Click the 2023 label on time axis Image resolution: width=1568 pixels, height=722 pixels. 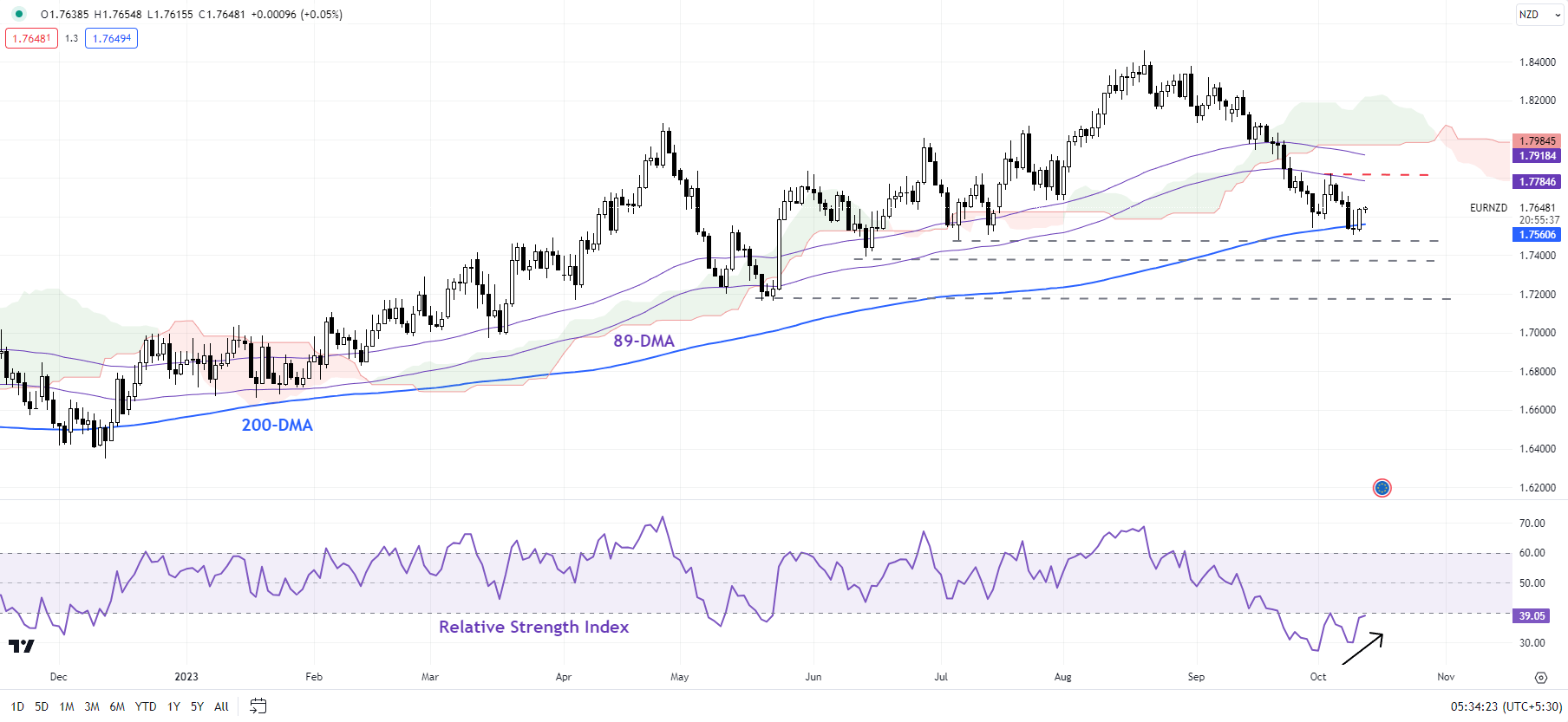click(x=186, y=677)
